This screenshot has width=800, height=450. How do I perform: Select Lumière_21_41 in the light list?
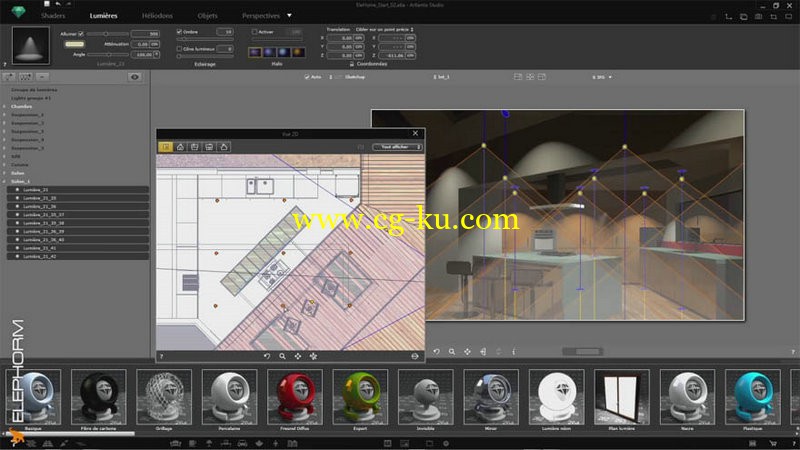78,248
